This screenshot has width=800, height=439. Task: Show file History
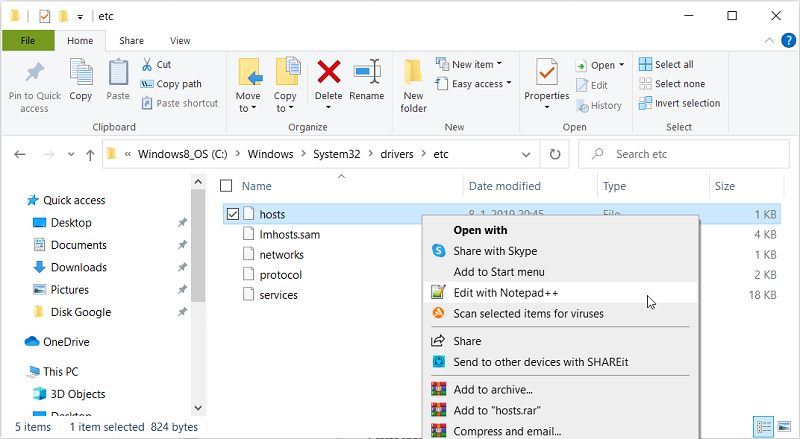(599, 106)
